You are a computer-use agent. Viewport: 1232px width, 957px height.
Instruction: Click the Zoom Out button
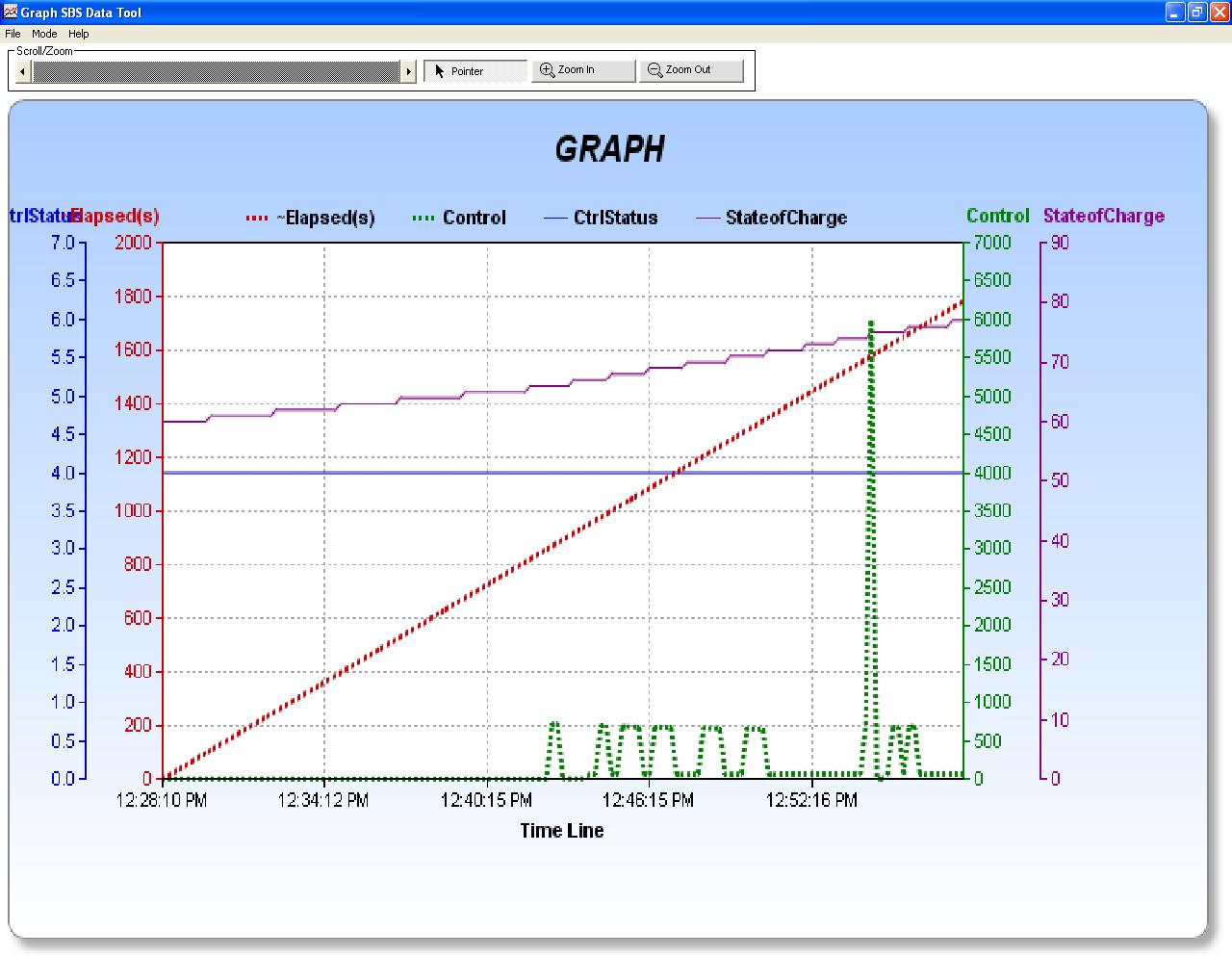coord(691,70)
